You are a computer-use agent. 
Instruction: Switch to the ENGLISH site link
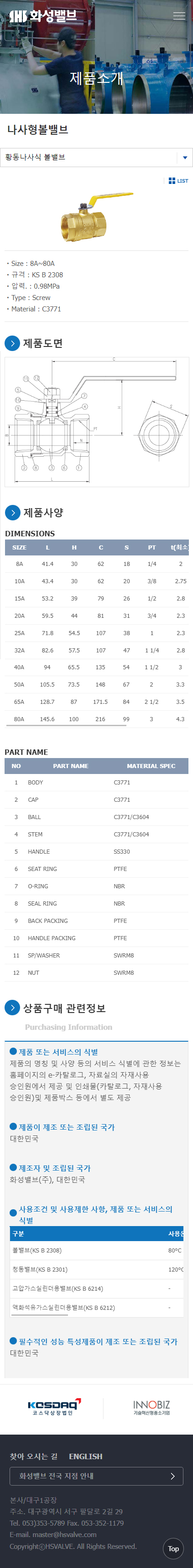(85, 1456)
